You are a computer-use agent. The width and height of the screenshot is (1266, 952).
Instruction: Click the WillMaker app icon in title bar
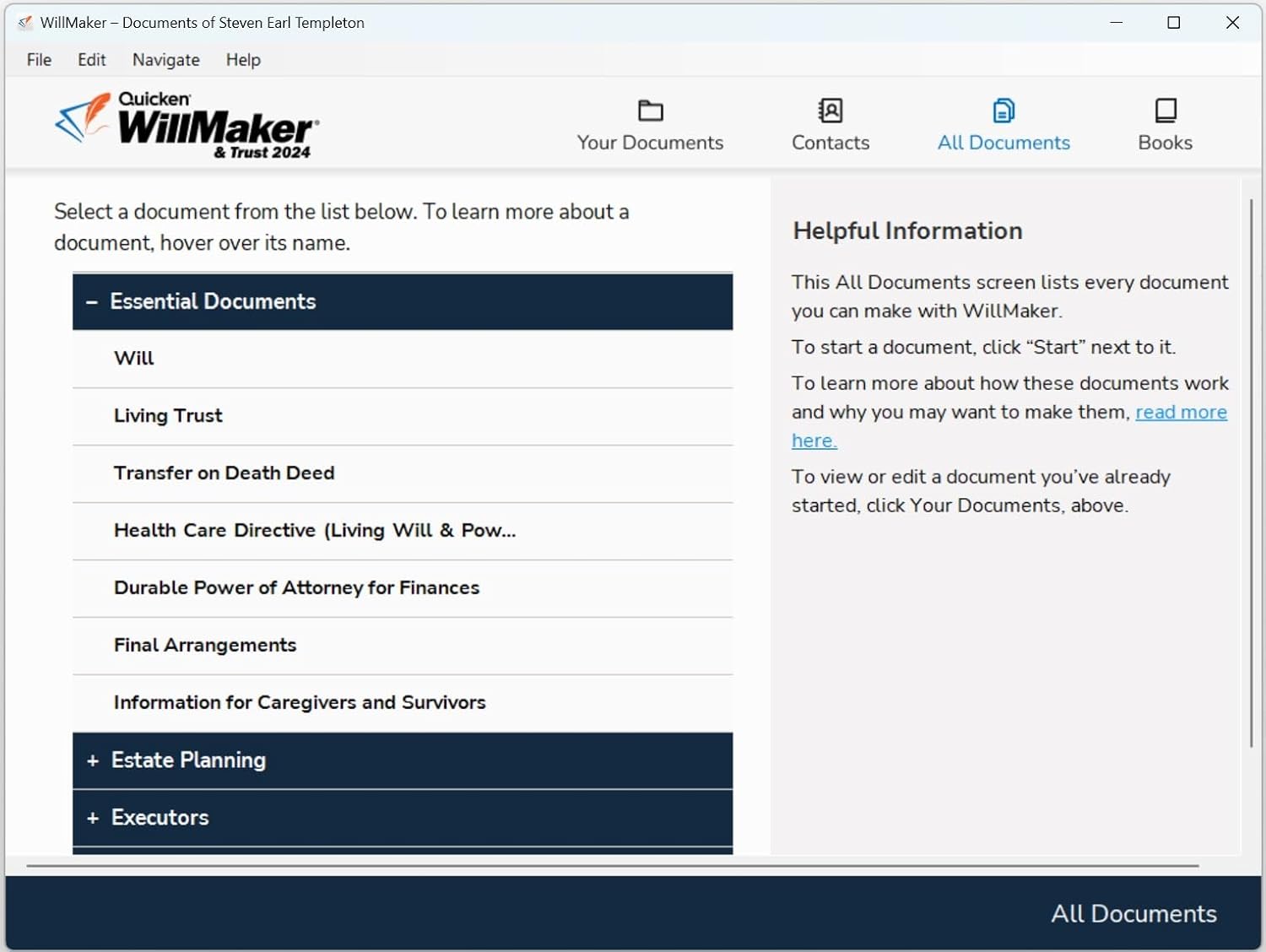(x=24, y=23)
